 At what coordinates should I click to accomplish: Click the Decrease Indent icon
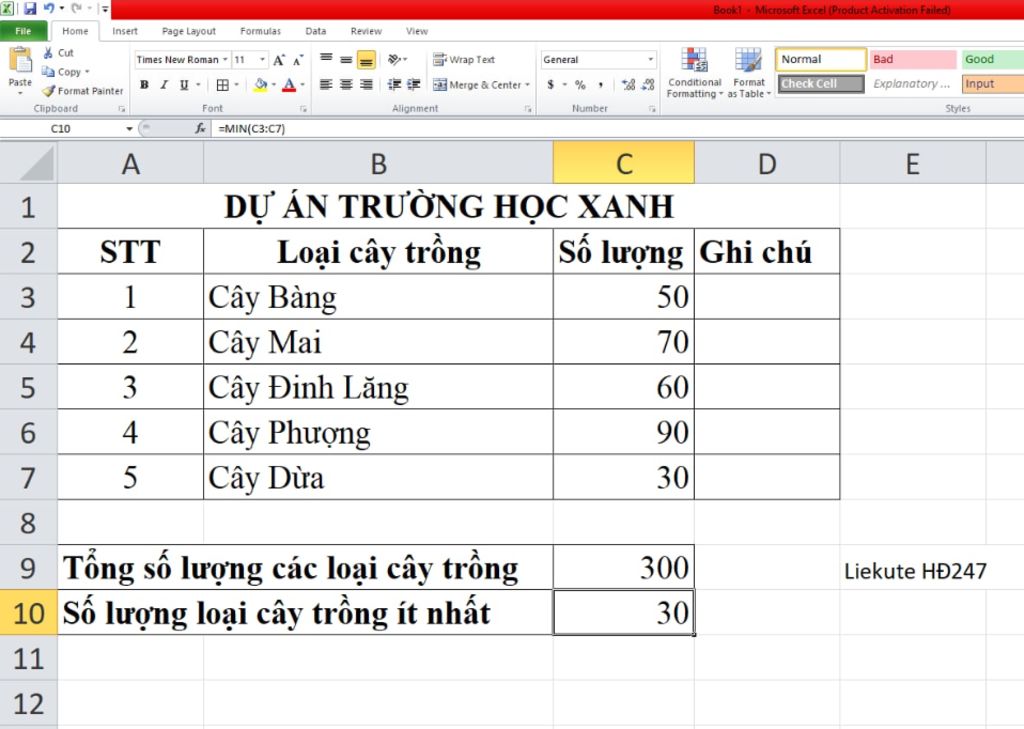(394, 85)
